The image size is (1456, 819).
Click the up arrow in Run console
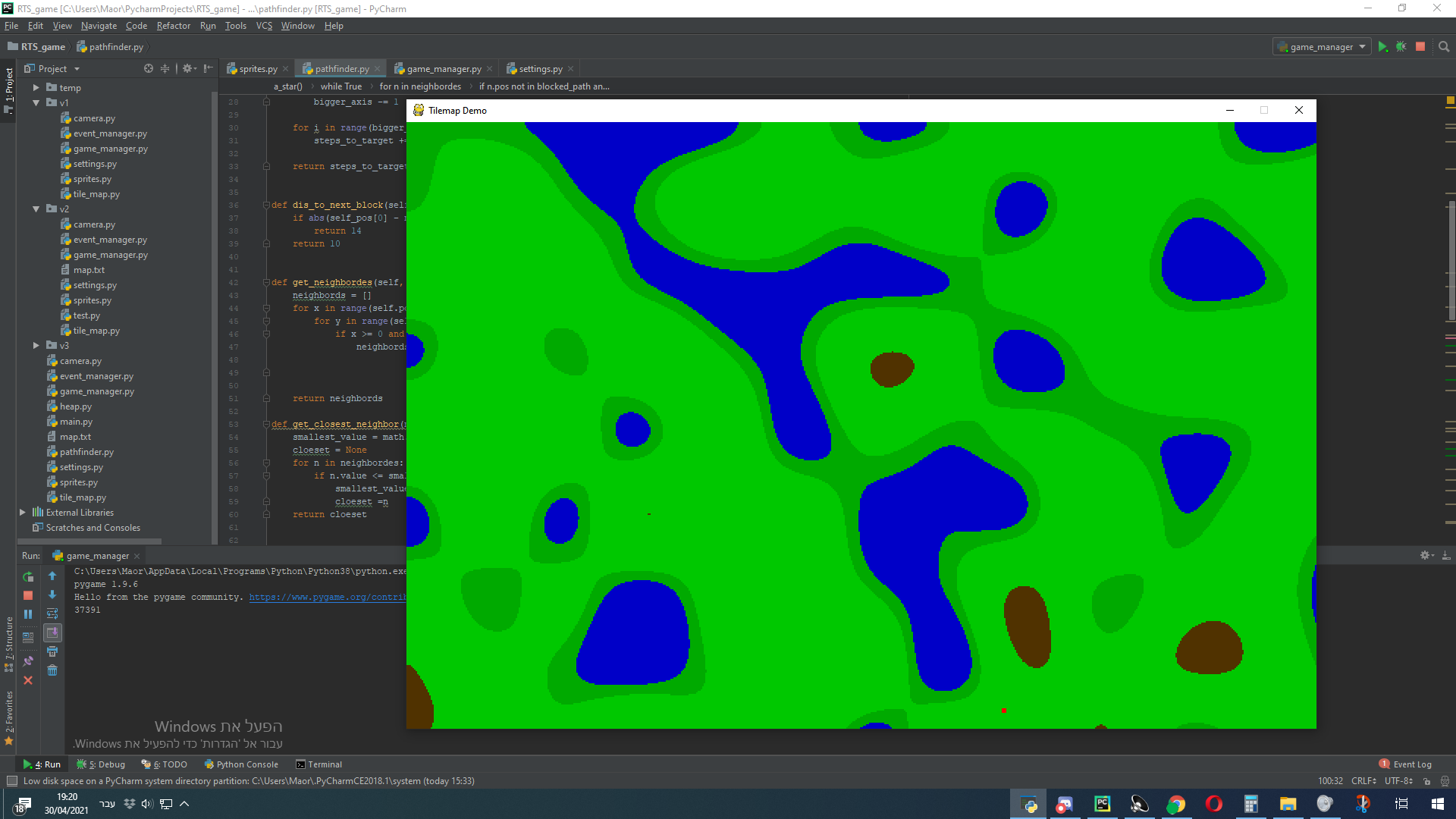coord(52,576)
